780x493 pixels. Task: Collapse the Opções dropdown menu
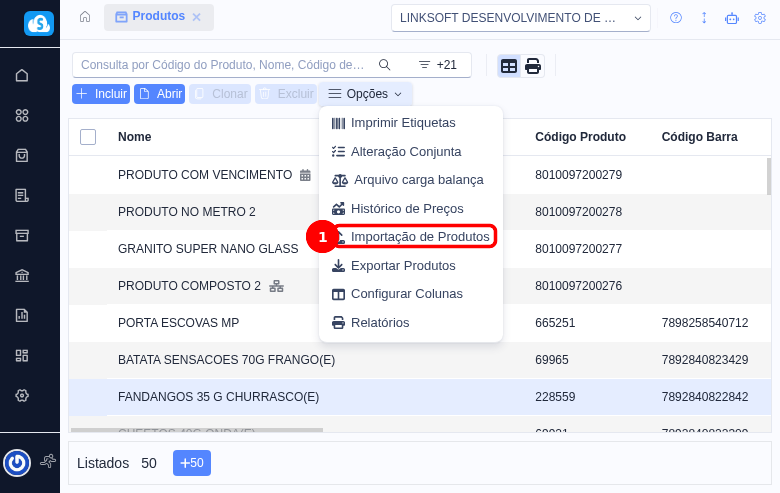pos(365,94)
